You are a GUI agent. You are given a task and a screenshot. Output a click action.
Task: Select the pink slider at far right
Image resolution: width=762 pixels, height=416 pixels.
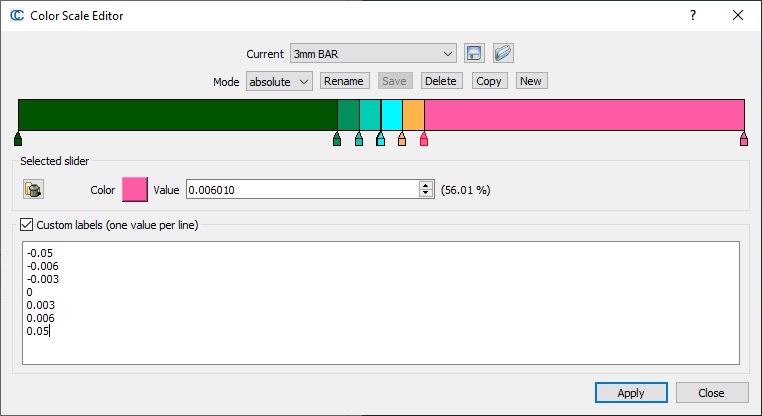(744, 140)
